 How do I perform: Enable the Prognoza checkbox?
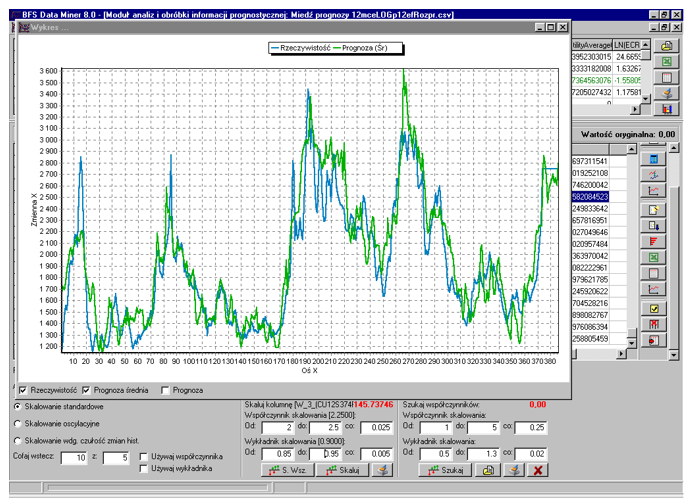click(x=165, y=390)
